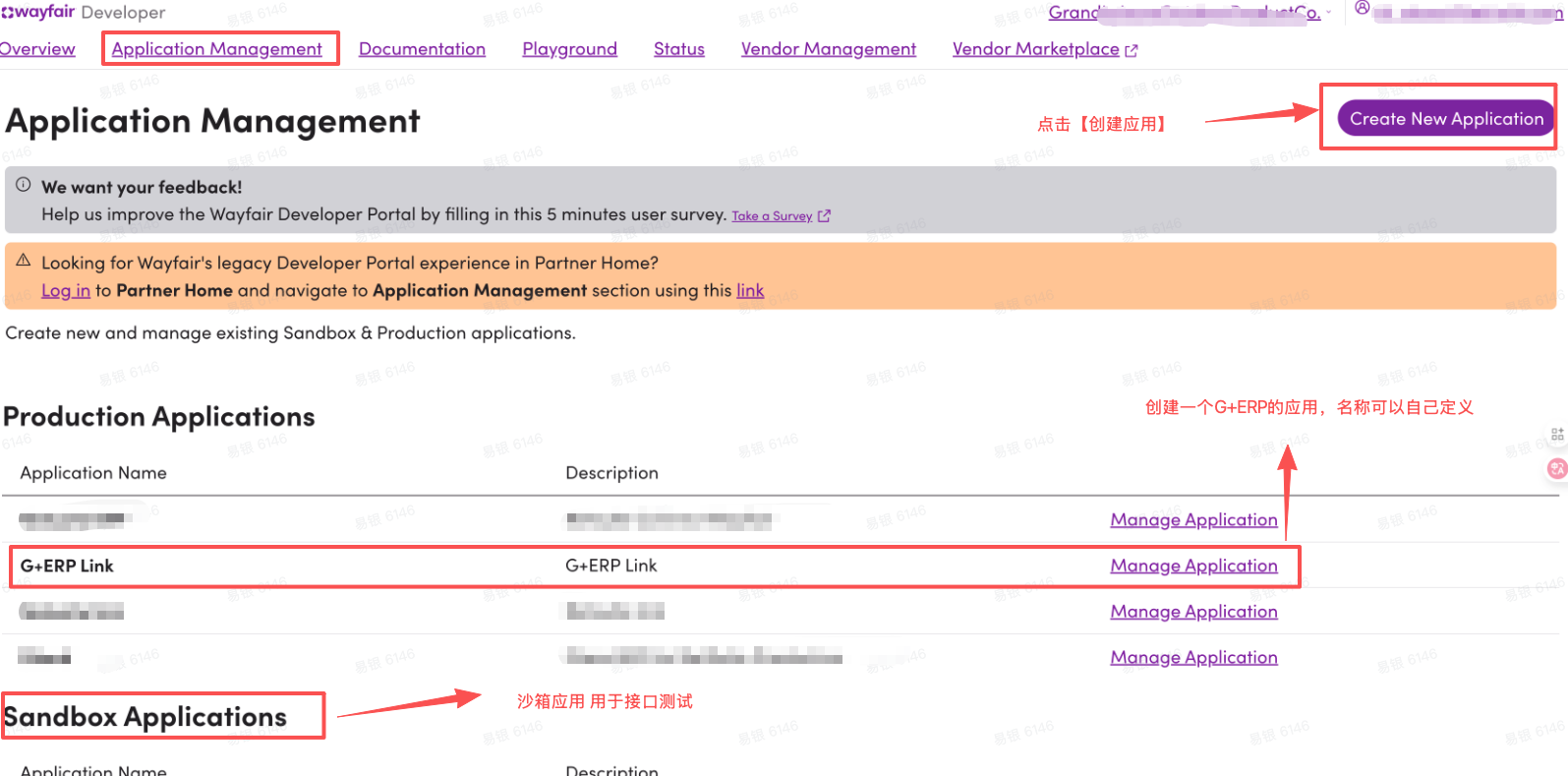Click the Wayfair Developer logo
The width and height of the screenshot is (1568, 776).
pyautogui.click(x=84, y=13)
